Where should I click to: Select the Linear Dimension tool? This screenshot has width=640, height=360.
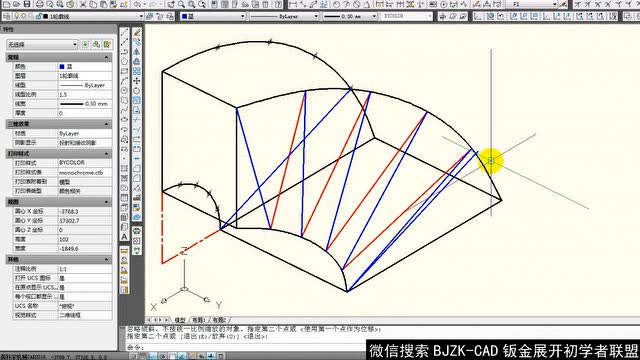tap(293, 4)
